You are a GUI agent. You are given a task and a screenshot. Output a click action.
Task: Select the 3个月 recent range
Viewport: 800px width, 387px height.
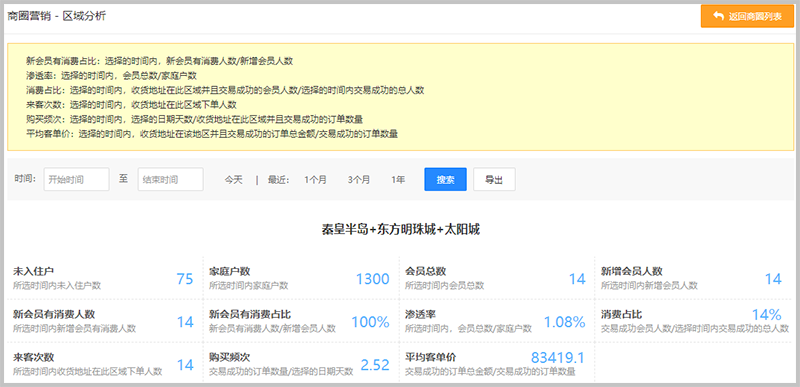359,179
